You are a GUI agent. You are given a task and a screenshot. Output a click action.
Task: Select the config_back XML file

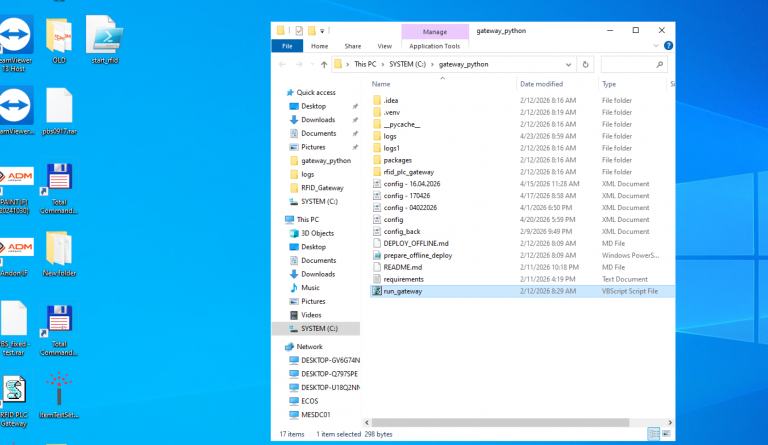coord(522,232)
